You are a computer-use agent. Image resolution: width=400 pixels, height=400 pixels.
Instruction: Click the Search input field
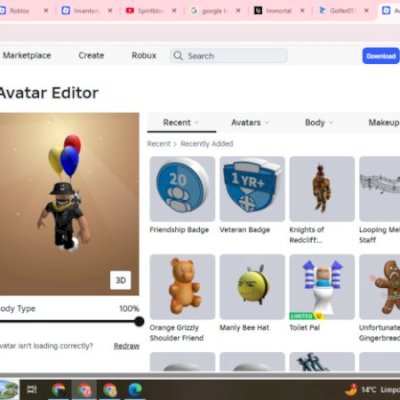(228, 56)
